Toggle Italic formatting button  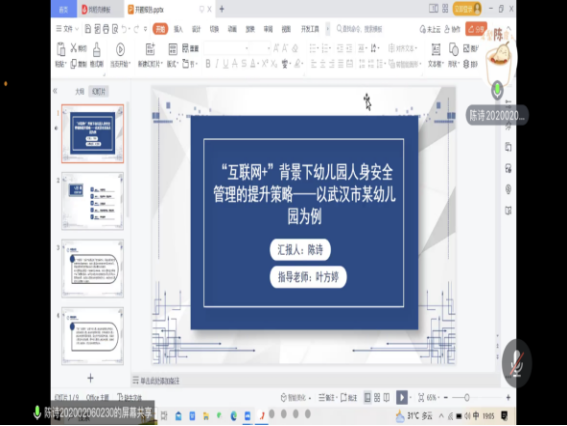pyautogui.click(x=217, y=64)
